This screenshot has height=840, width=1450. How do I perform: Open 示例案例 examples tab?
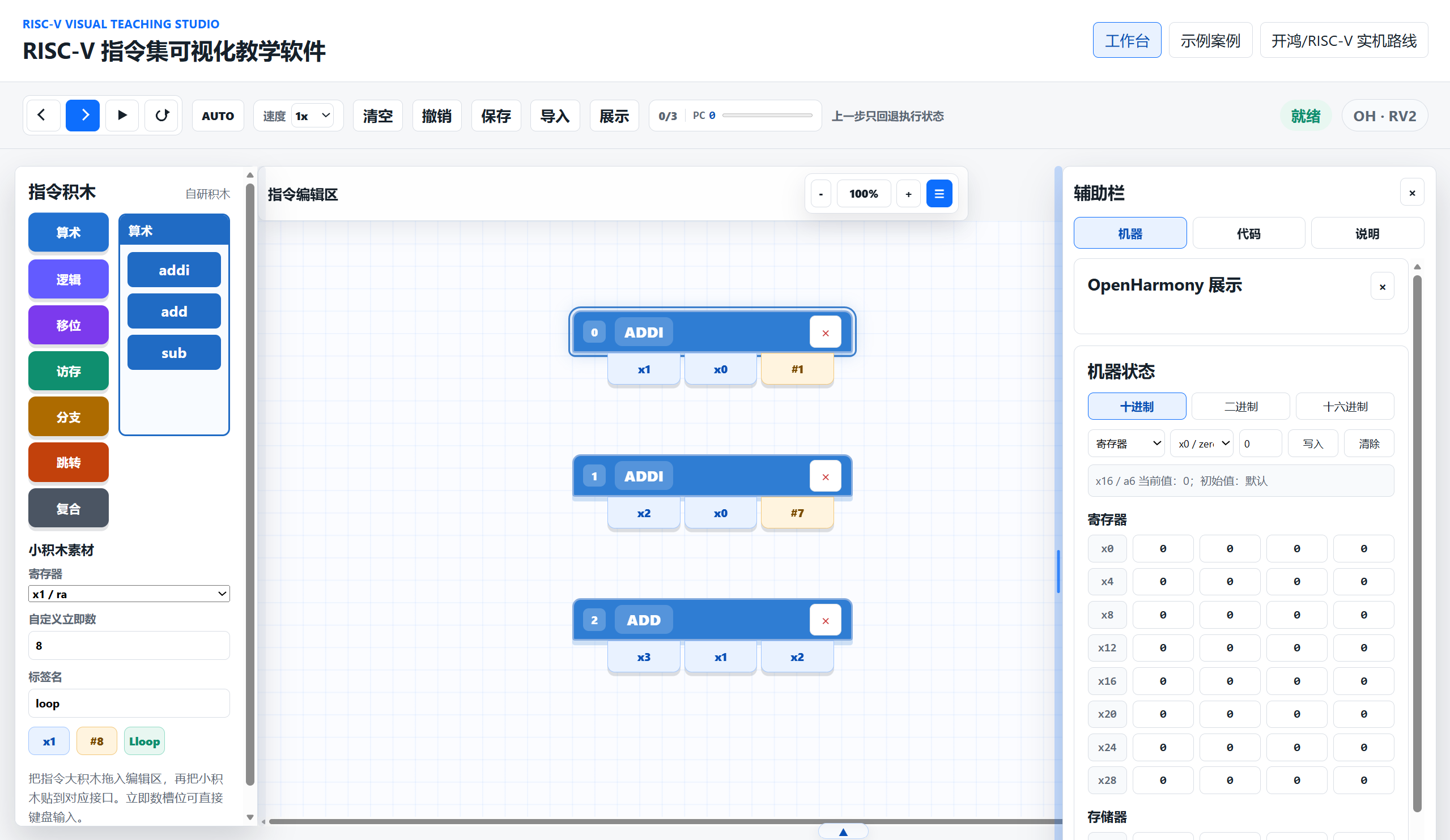(x=1211, y=40)
